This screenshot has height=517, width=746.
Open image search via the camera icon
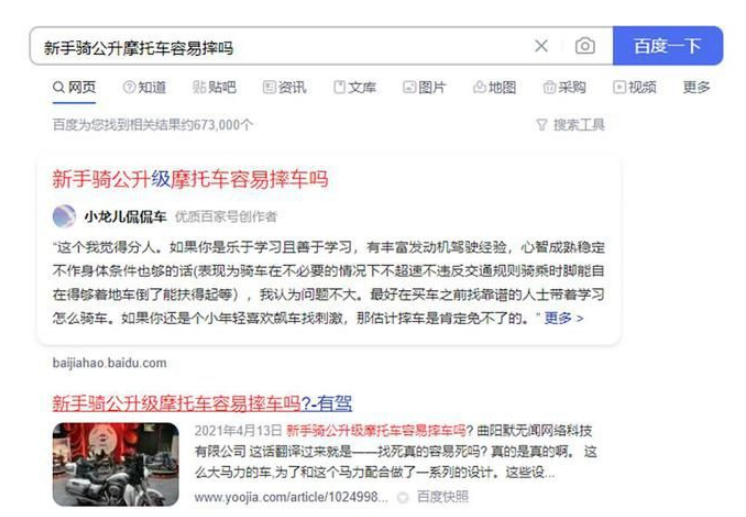[585, 46]
